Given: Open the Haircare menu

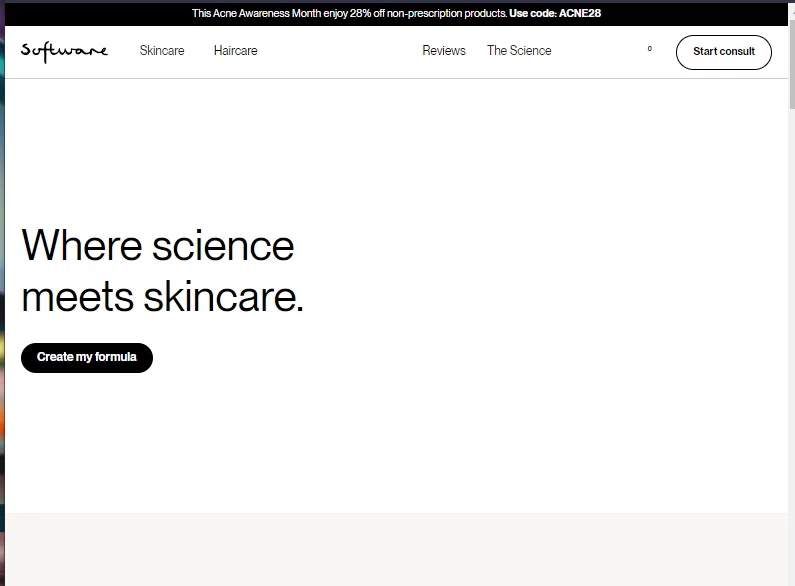Looking at the screenshot, I should [236, 51].
